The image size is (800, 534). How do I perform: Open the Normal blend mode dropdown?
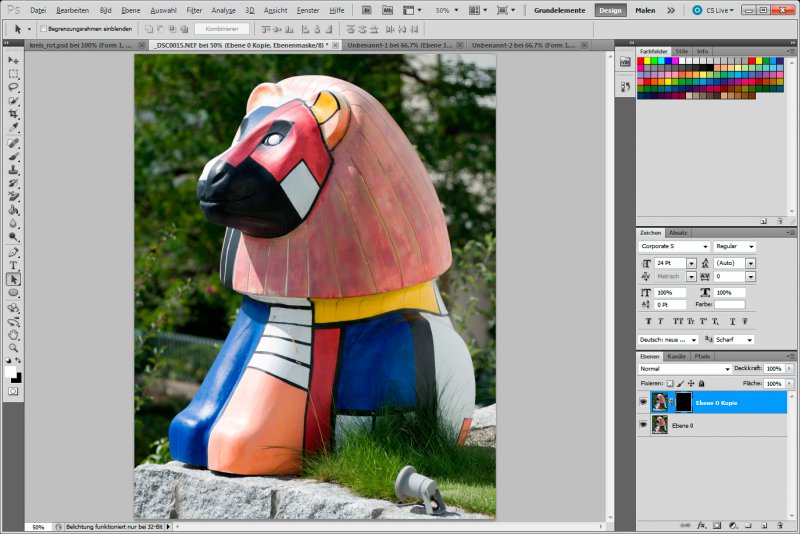685,369
